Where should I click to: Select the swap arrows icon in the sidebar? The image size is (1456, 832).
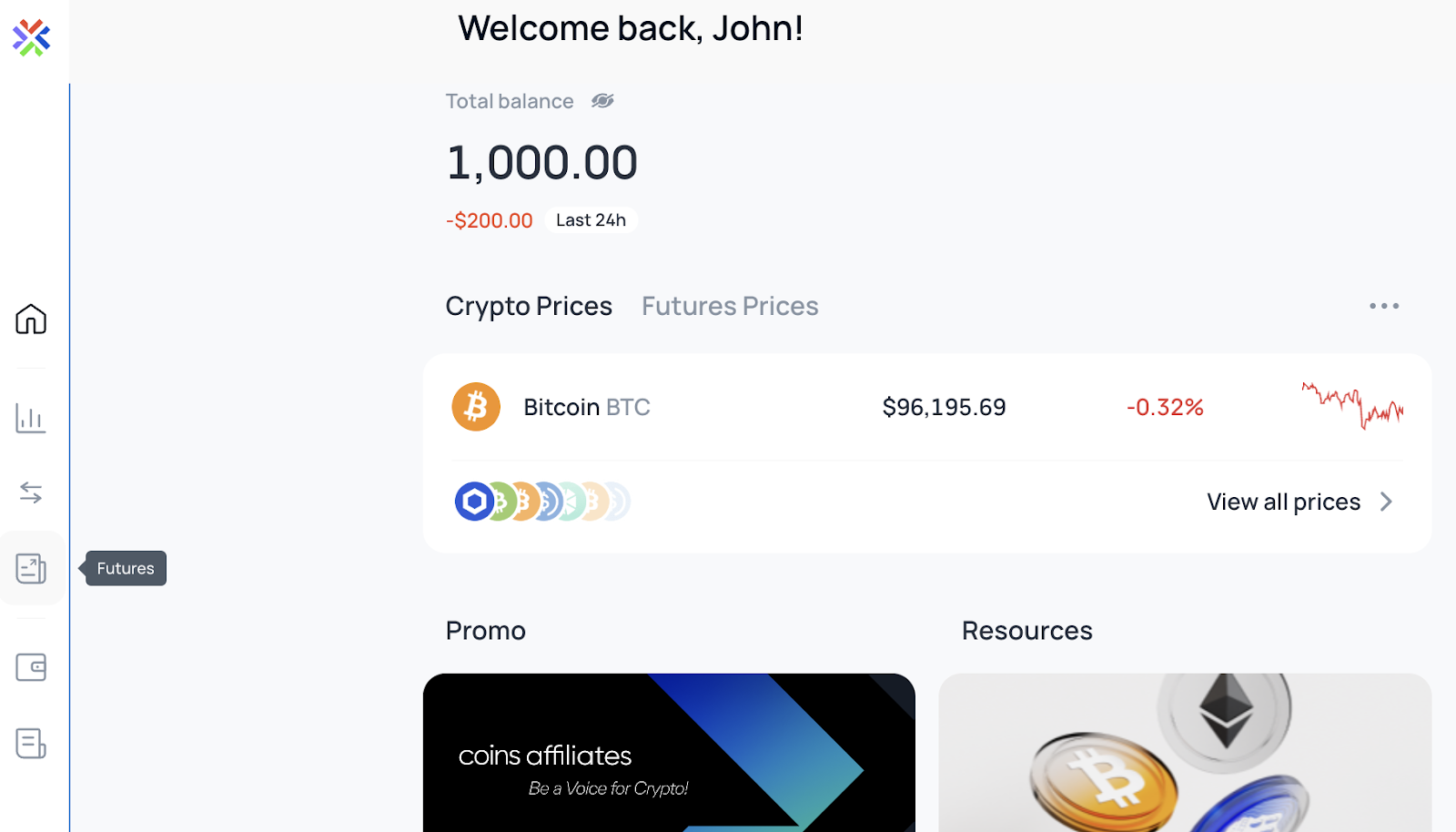(31, 492)
